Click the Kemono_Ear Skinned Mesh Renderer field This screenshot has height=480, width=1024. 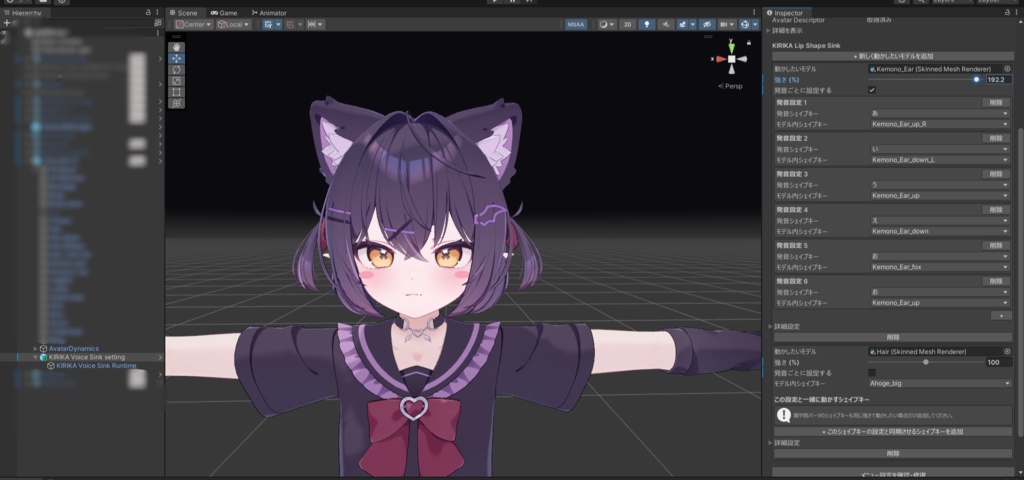(x=935, y=69)
